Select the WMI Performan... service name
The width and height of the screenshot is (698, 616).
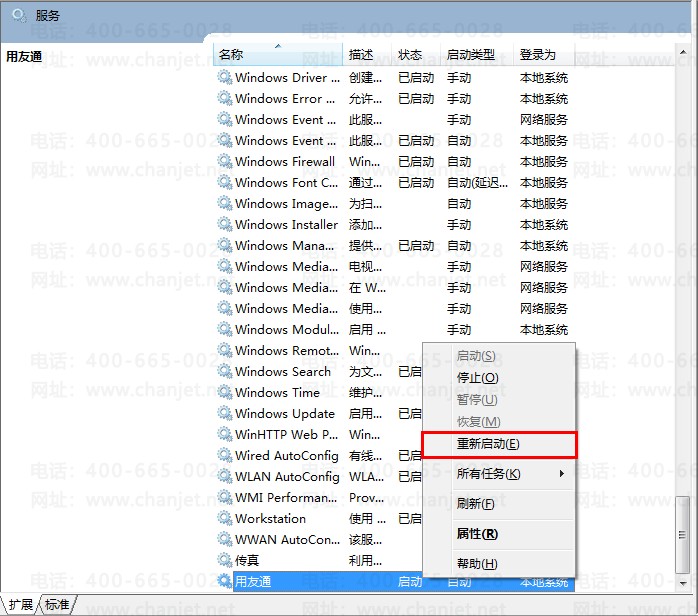point(286,498)
